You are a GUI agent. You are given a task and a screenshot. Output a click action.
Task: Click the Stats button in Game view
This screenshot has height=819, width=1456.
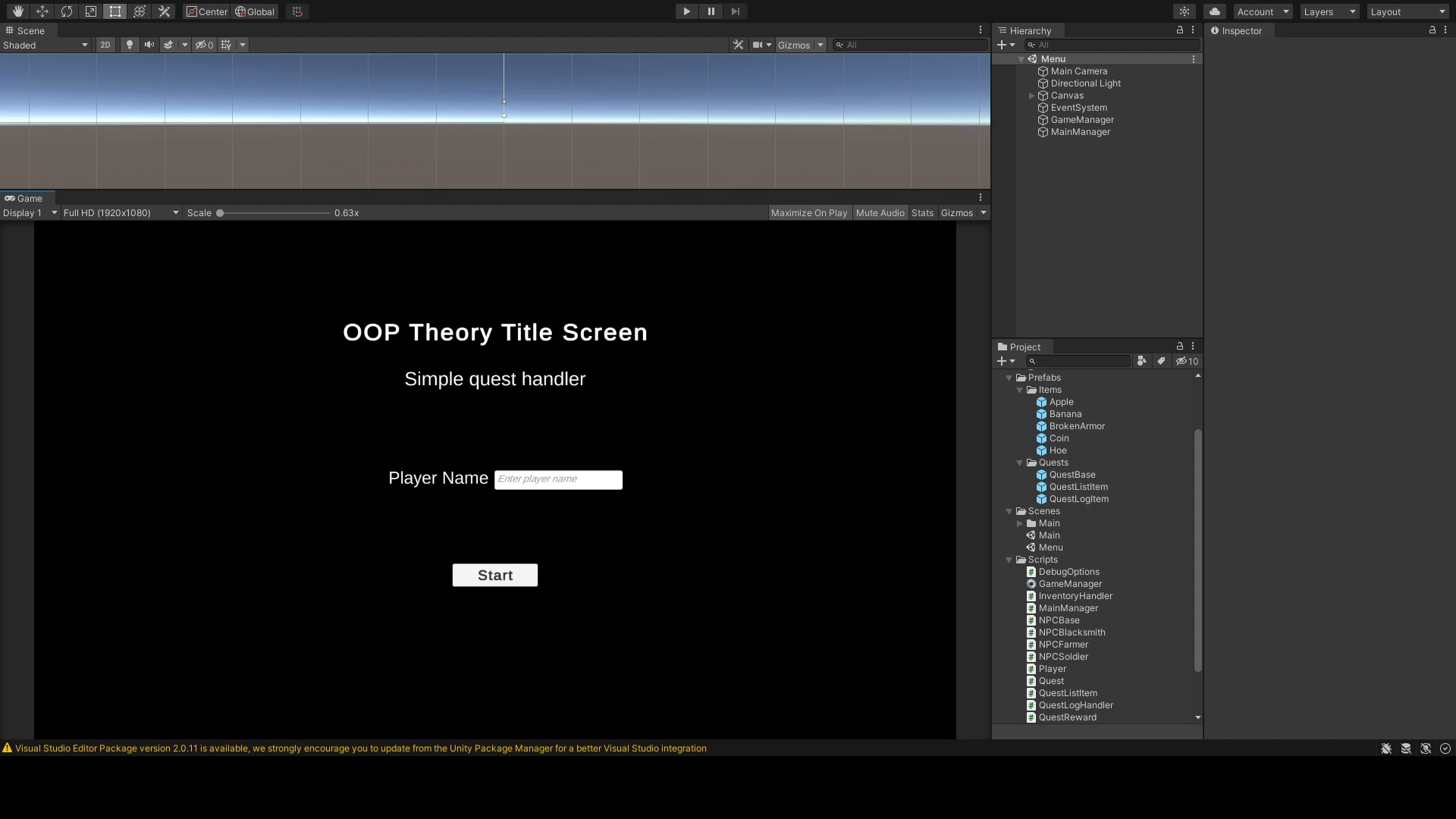[922, 213]
